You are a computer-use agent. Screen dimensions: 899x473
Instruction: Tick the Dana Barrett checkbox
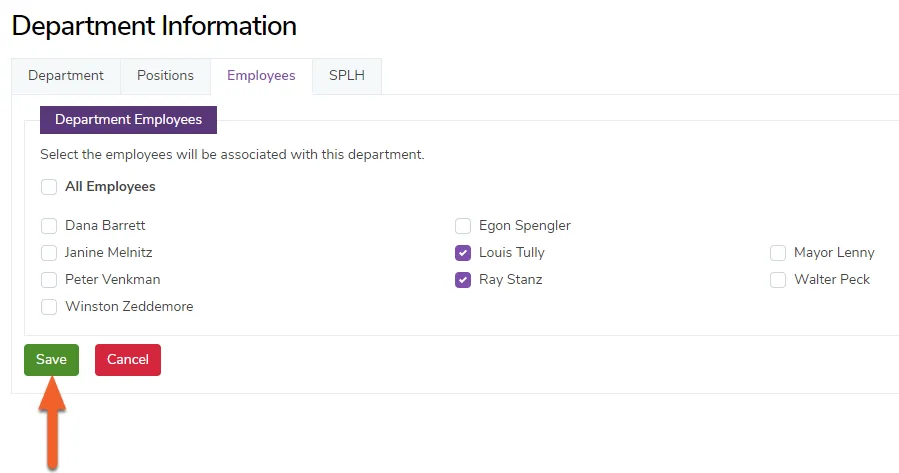[x=49, y=226]
